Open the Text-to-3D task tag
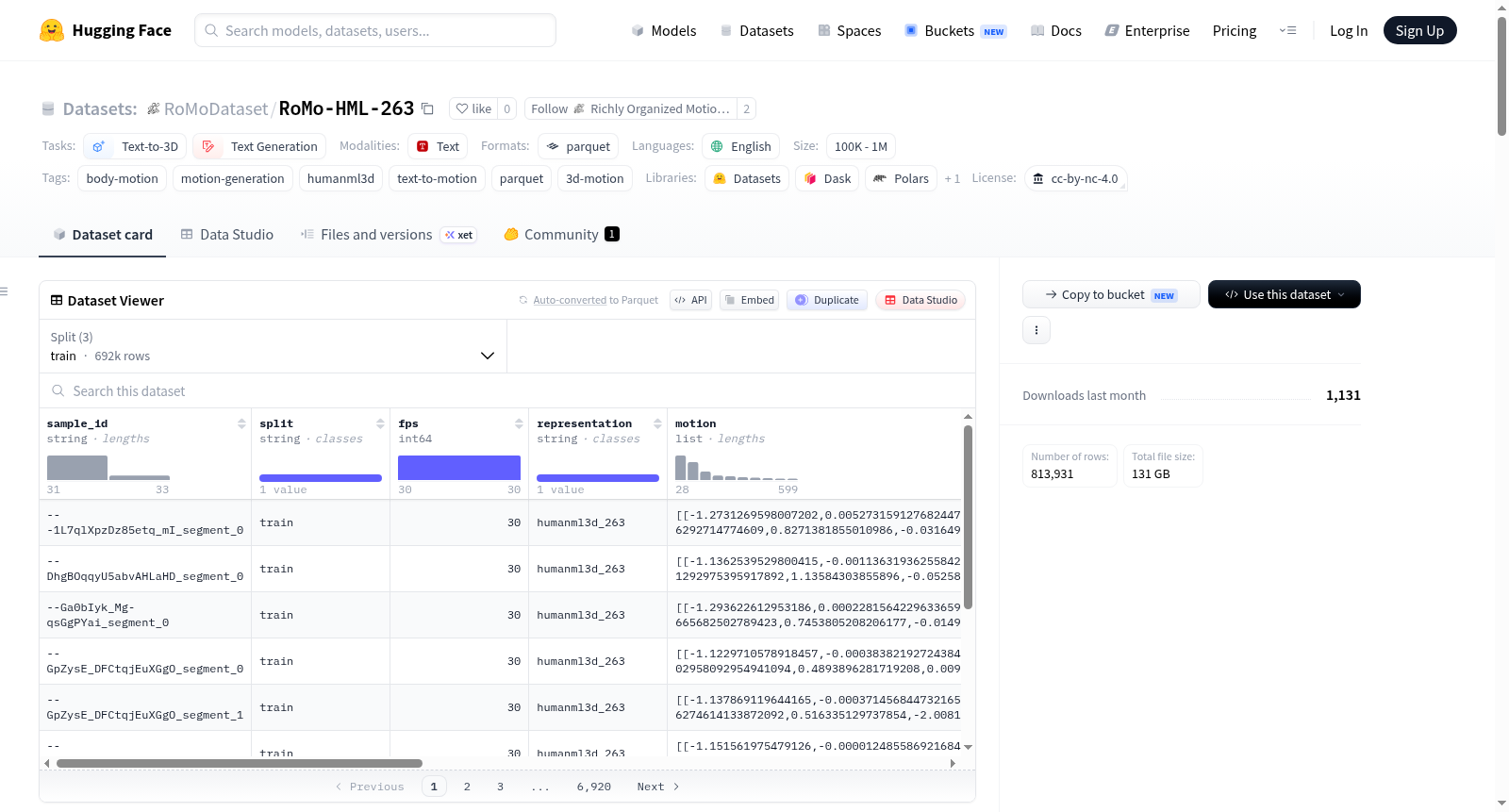Screen dimensions: 1509x812 (x=136, y=146)
